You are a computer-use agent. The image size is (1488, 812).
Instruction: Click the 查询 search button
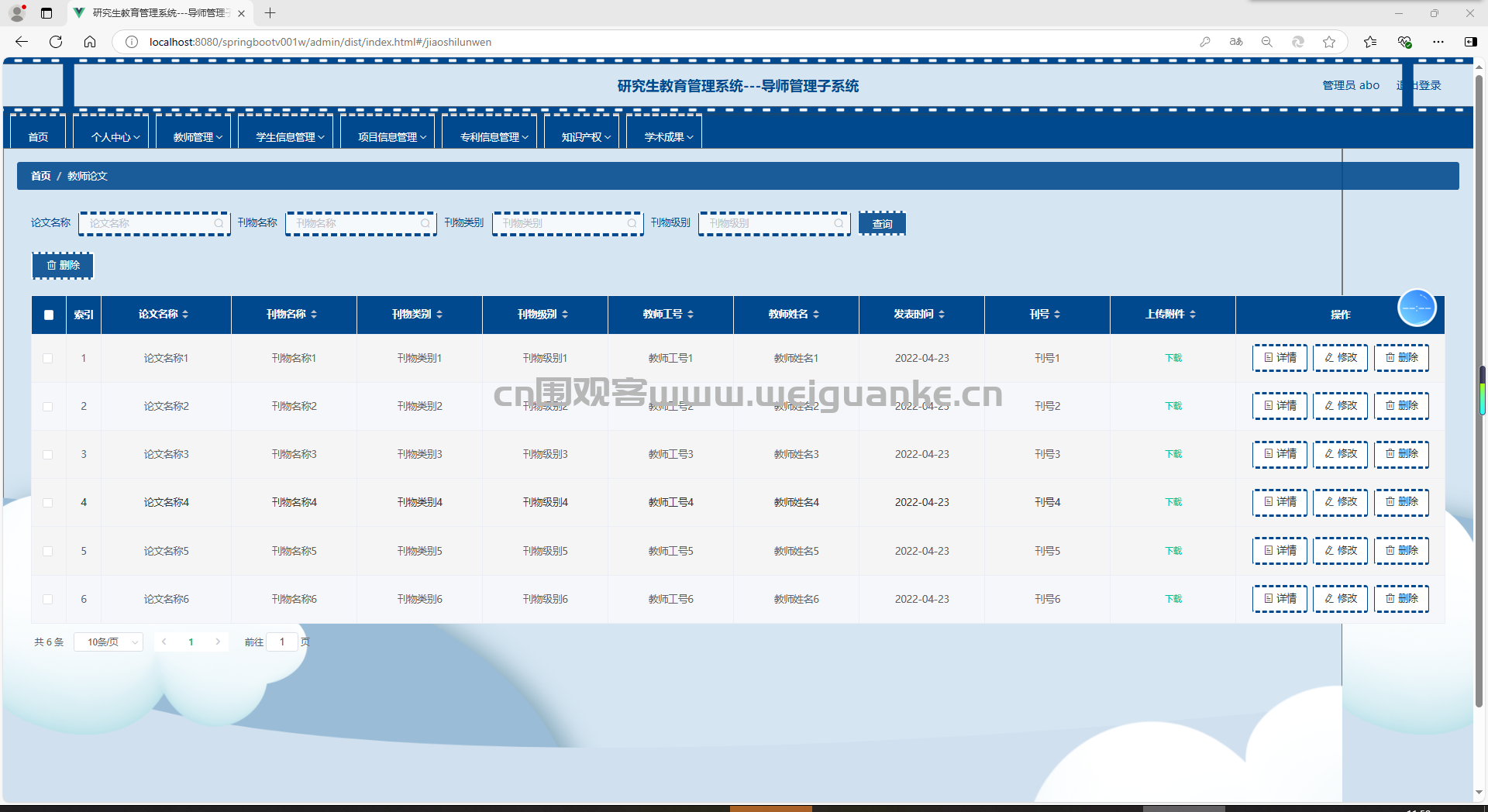pyautogui.click(x=882, y=224)
